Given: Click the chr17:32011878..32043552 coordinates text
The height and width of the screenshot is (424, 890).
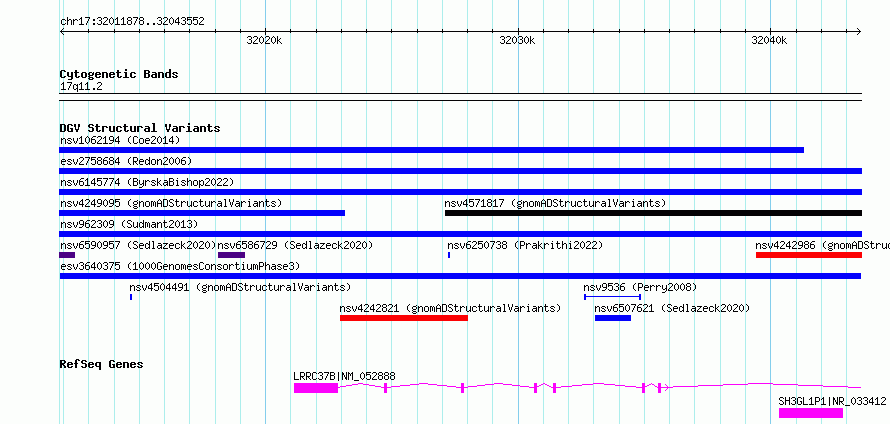Looking at the screenshot, I should coord(132,22).
